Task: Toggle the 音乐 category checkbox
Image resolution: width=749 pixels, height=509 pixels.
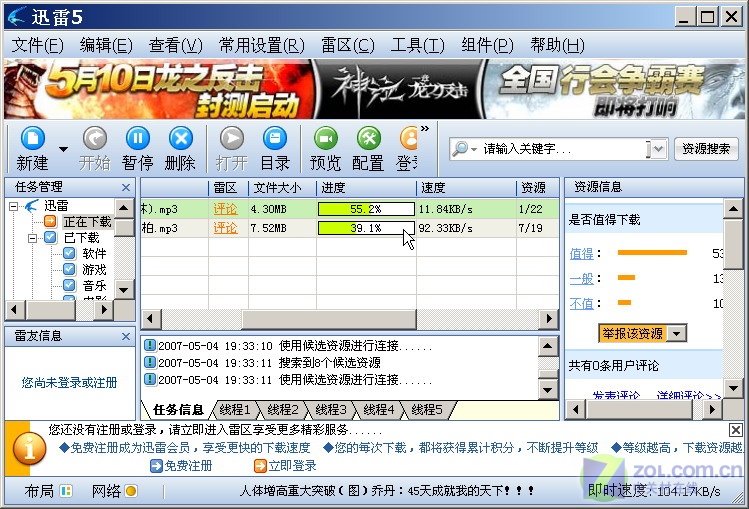Action: pos(69,285)
